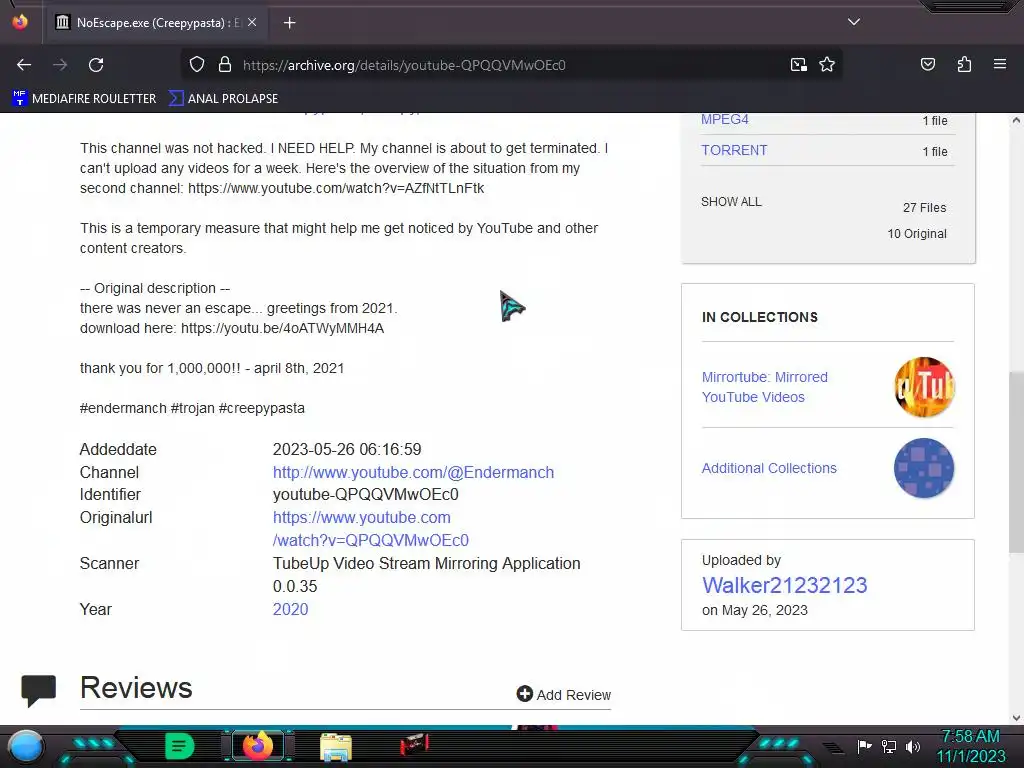Click Add Review

coord(564,695)
